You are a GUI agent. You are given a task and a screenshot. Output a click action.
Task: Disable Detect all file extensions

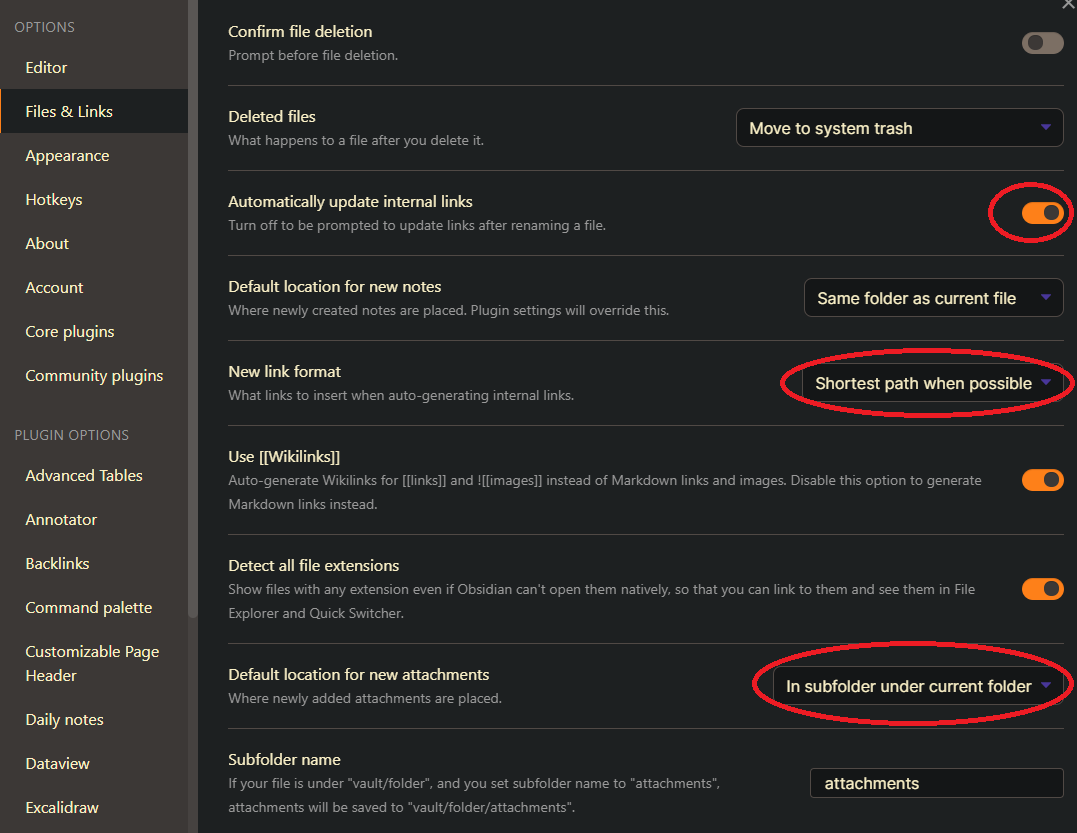click(x=1042, y=589)
